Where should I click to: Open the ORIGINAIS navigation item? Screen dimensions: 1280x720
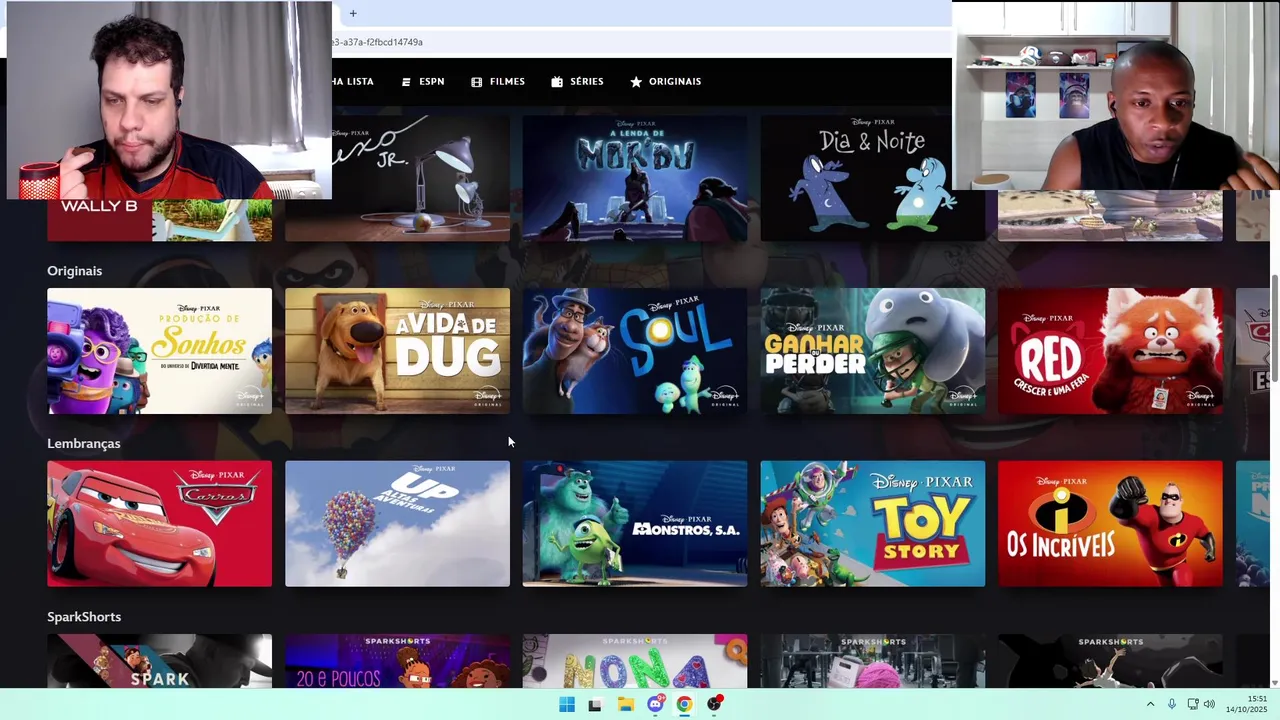(665, 82)
